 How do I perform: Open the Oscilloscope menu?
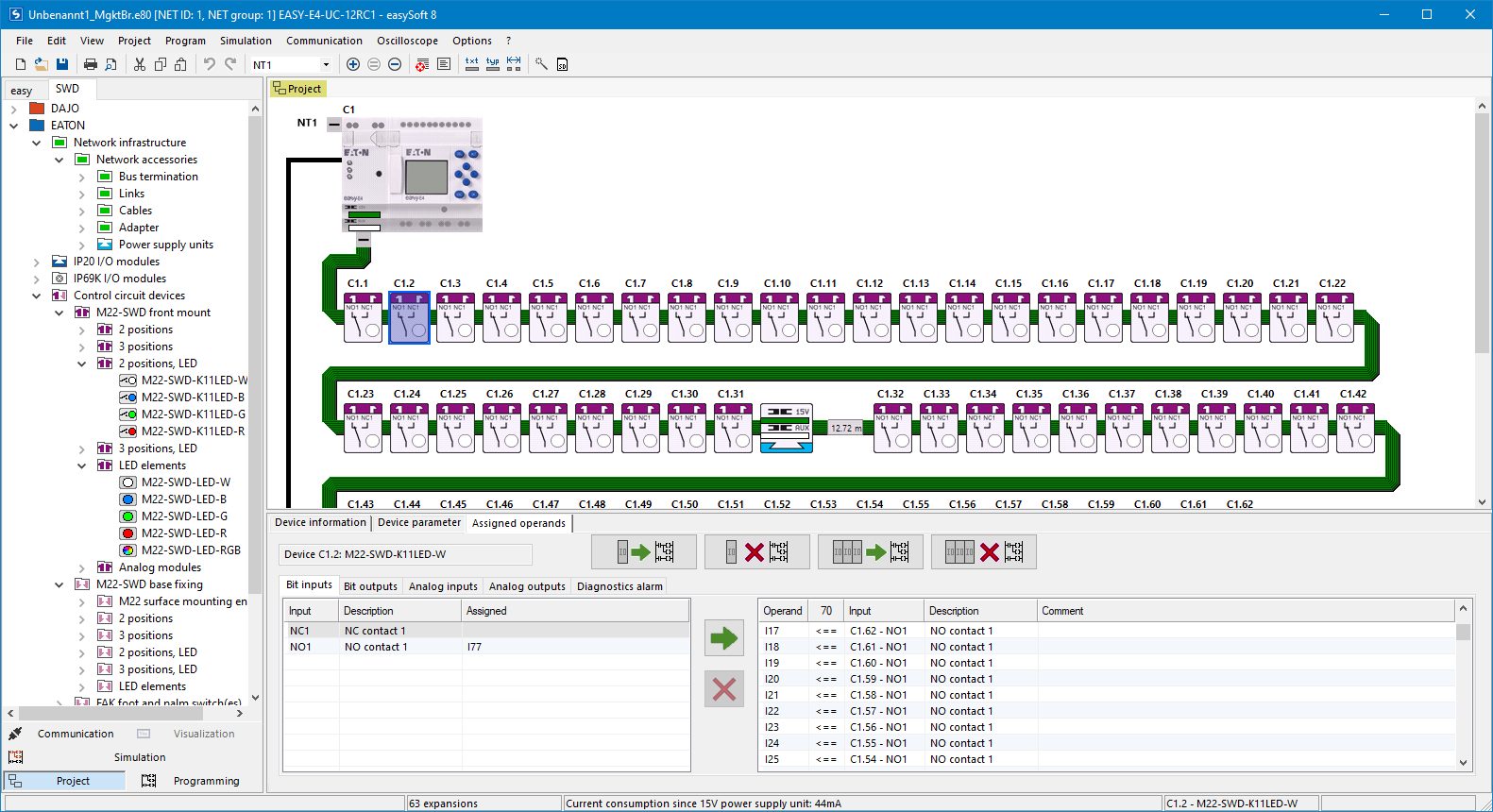point(407,41)
